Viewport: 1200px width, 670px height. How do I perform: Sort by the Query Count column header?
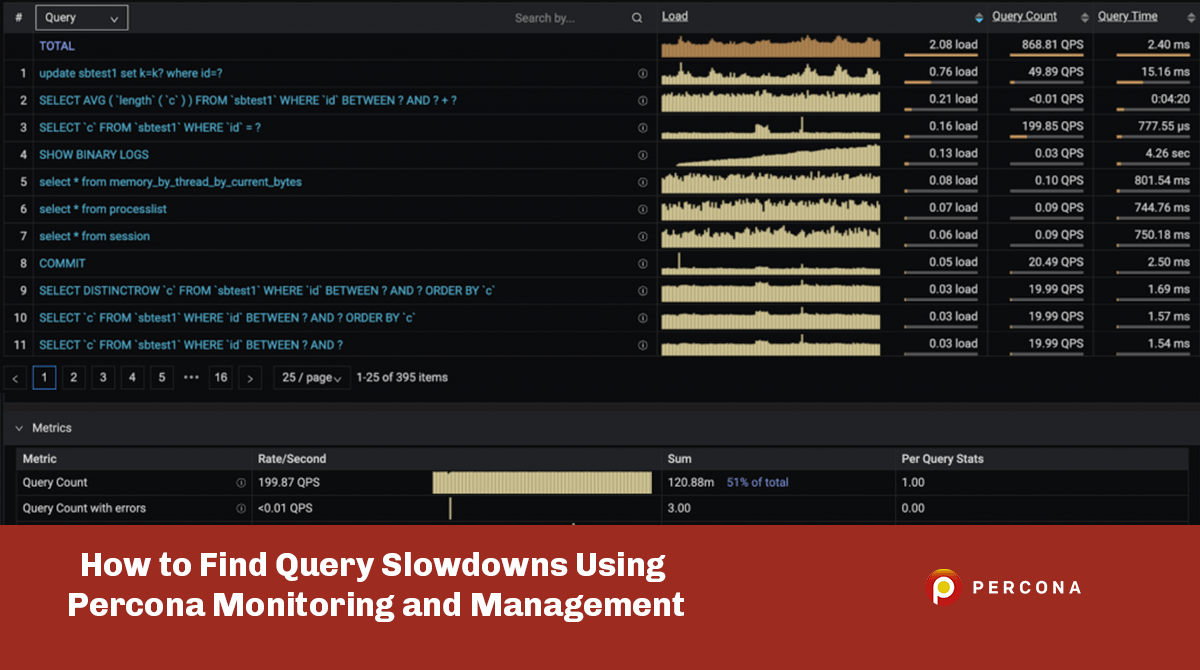click(x=1024, y=16)
